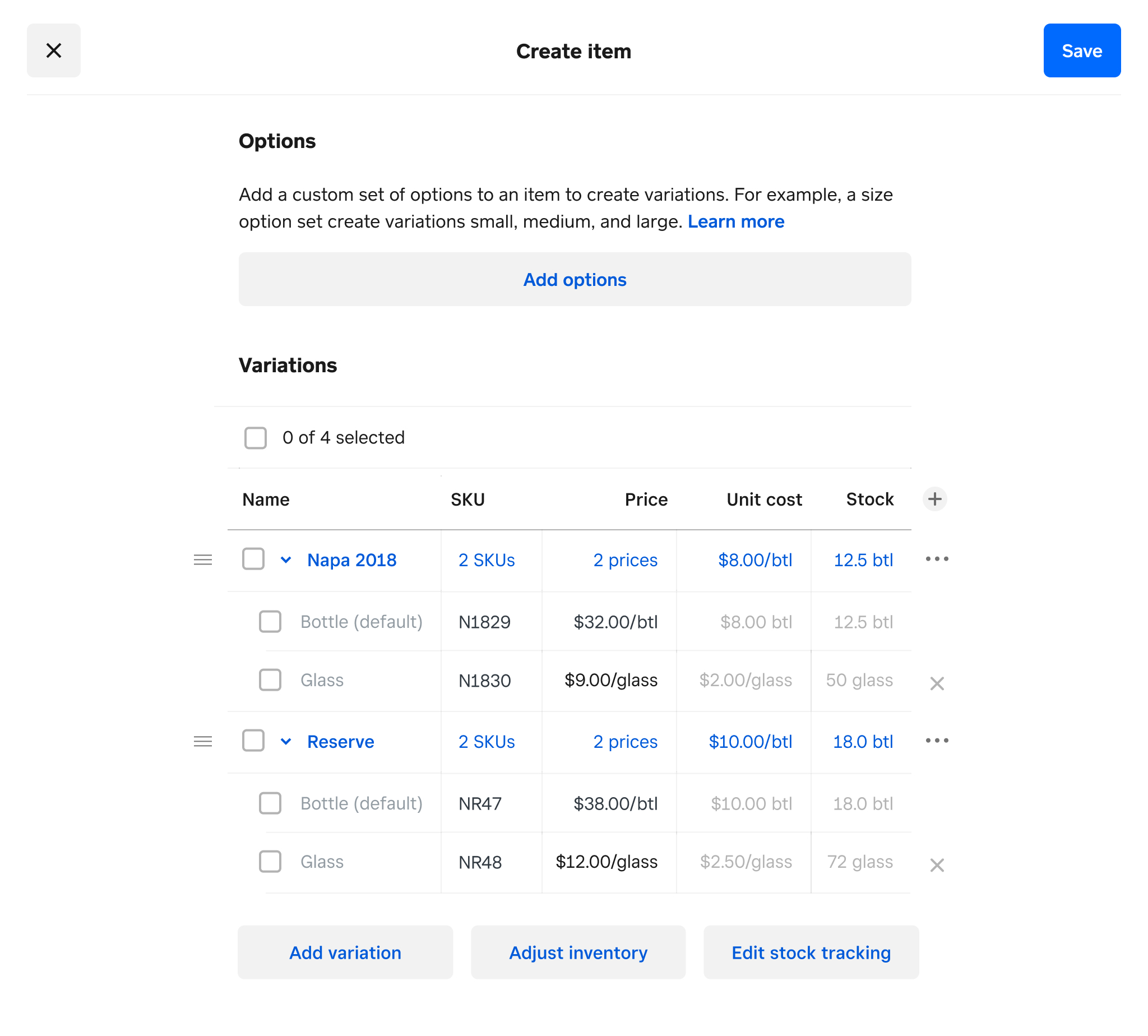The width and height of the screenshot is (1148, 1036).
Task: Close the Create item dialog
Action: [x=53, y=50]
